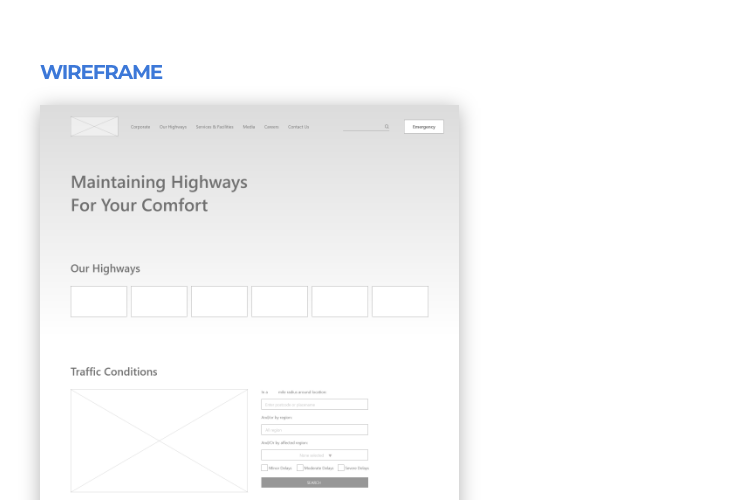
Task: Click the All region field
Action: click(314, 430)
